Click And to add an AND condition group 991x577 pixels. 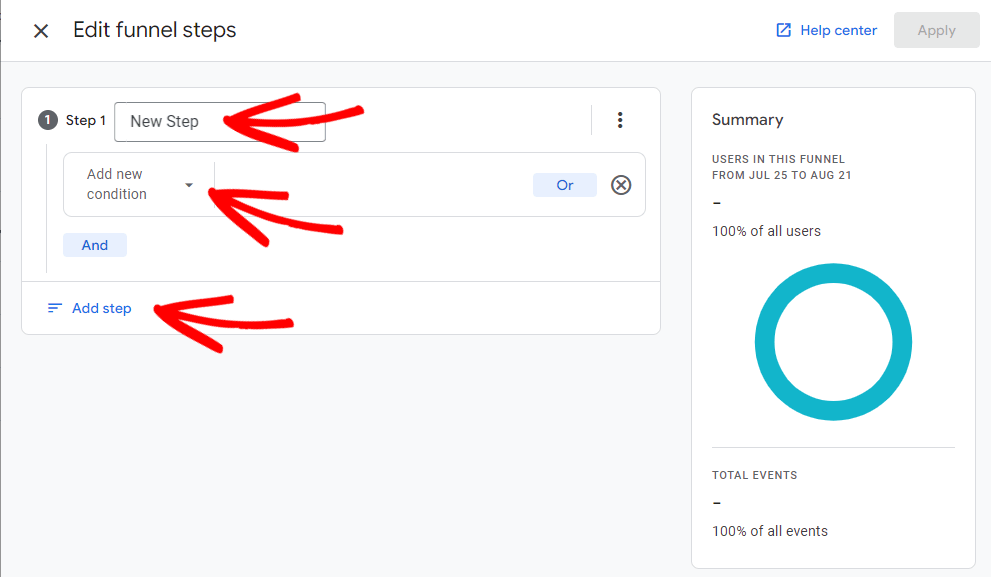(x=94, y=244)
